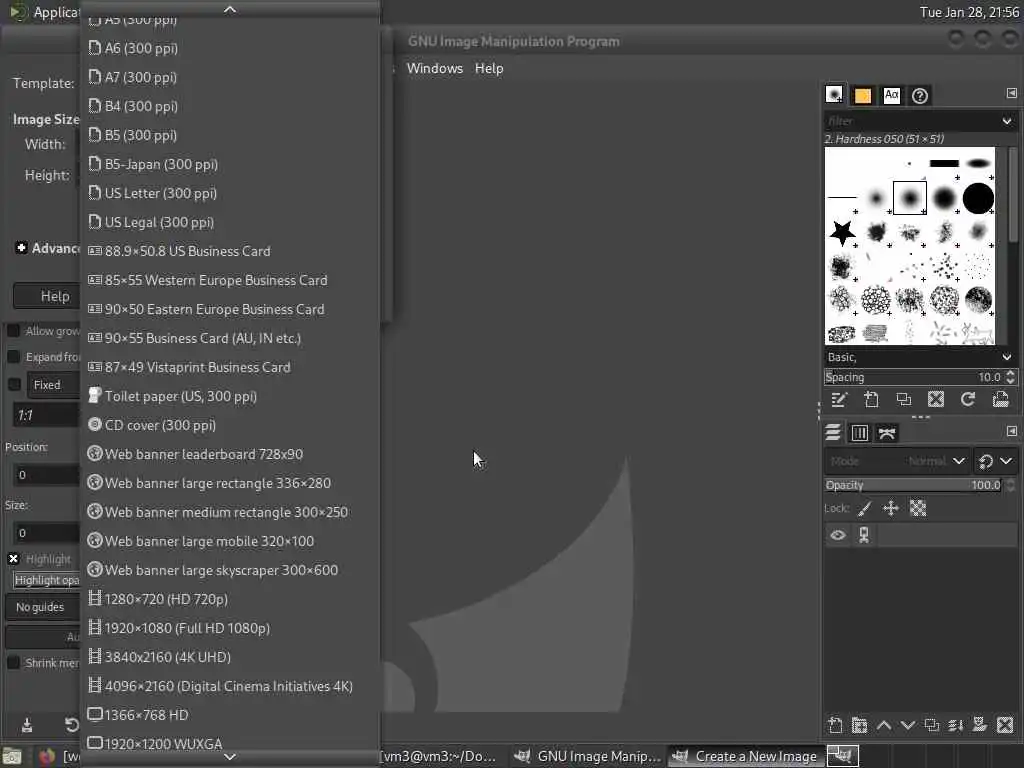Lower the layer one step

[x=908, y=725]
